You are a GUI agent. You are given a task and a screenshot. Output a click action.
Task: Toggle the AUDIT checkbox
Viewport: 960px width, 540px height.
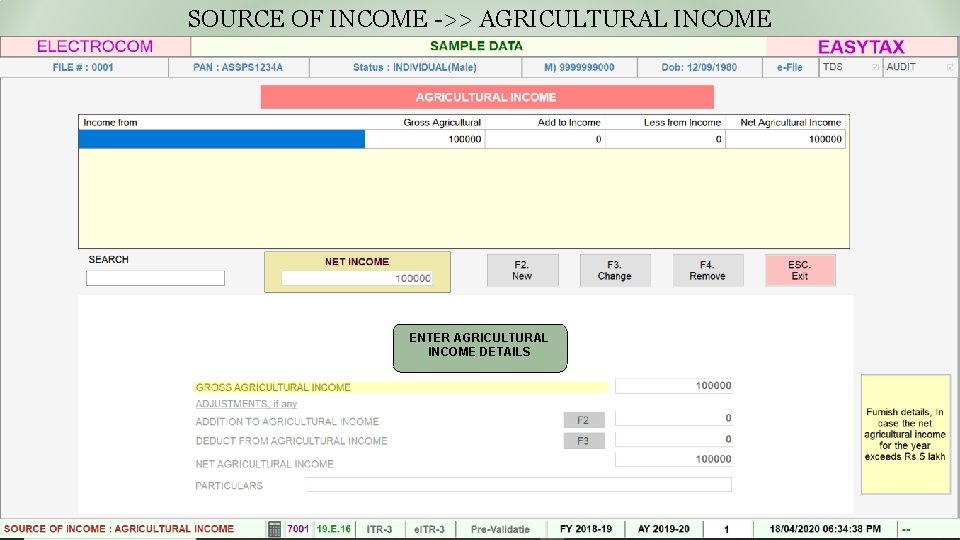pos(950,67)
